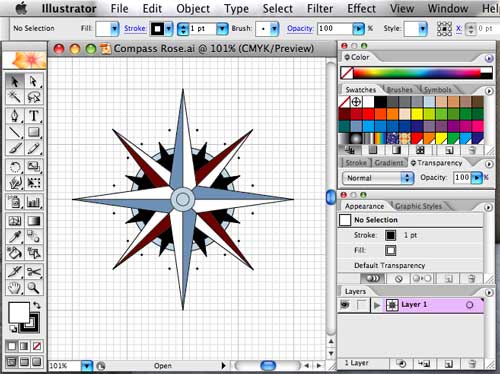This screenshot has height=374, width=500.
Task: Select the Rectangle tool
Action: (x=34, y=132)
